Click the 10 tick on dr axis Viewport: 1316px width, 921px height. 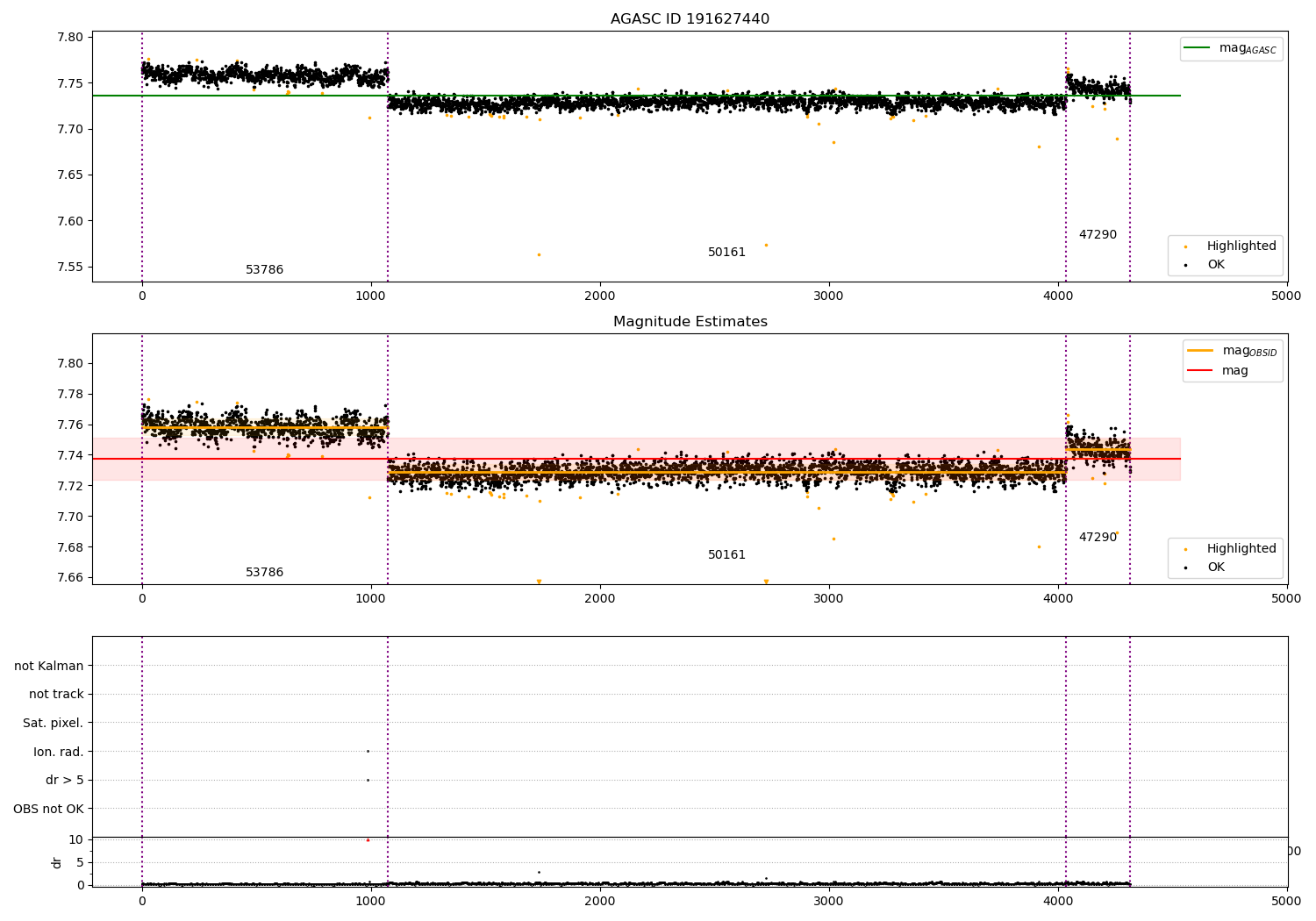coord(75,839)
